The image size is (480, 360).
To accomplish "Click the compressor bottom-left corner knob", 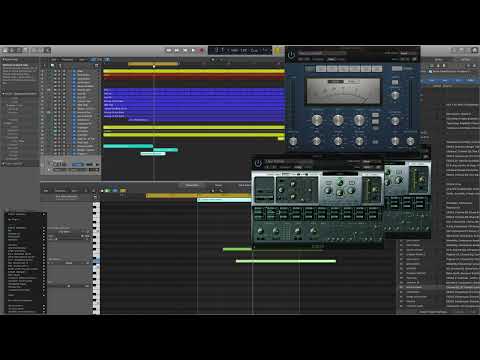I will click(293, 141).
